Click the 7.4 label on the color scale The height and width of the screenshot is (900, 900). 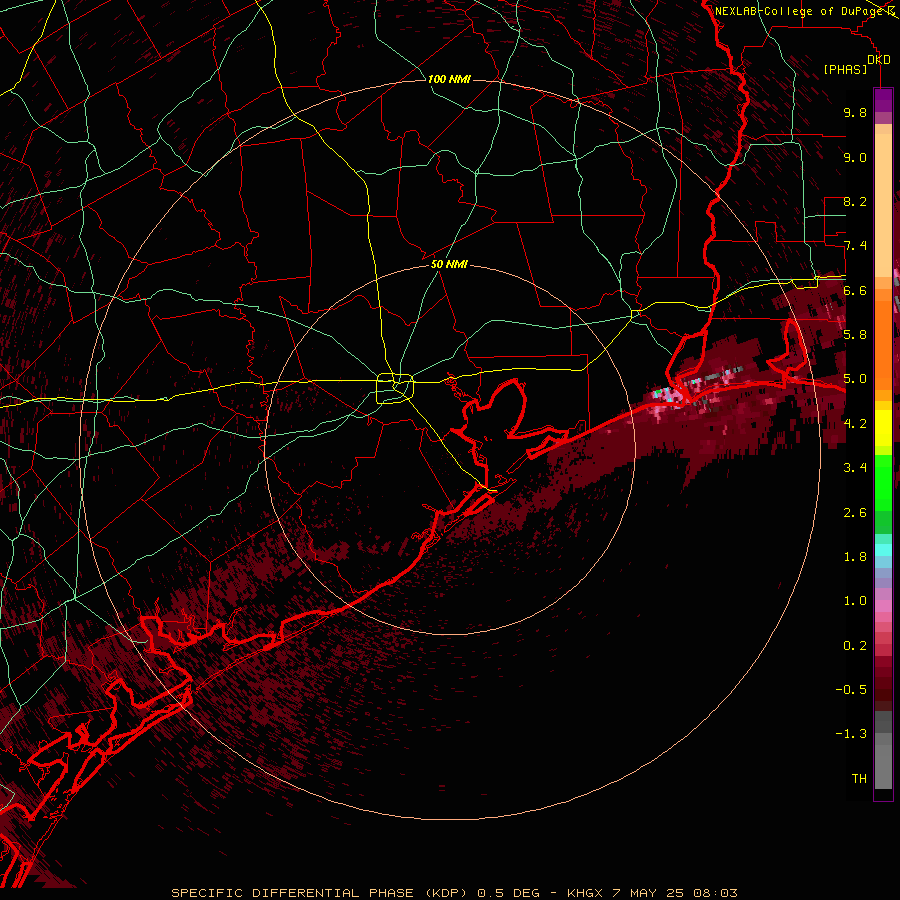pyautogui.click(x=855, y=246)
